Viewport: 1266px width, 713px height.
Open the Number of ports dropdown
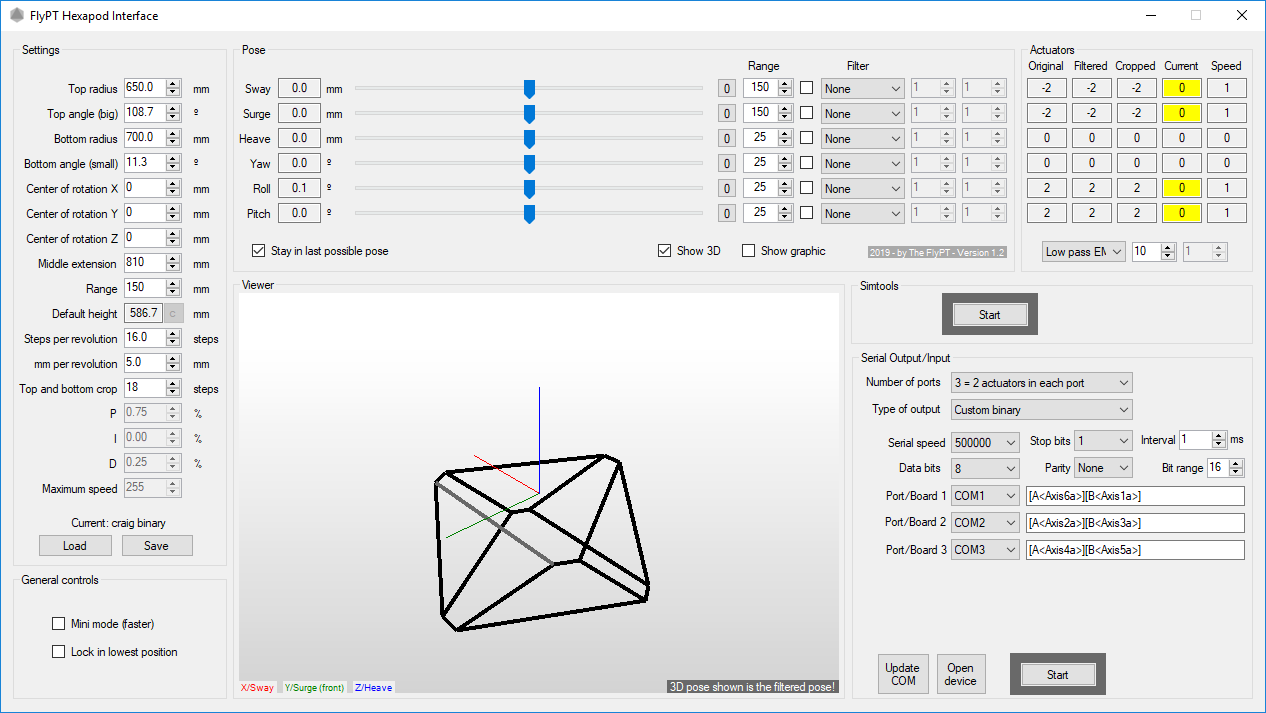click(x=1041, y=383)
